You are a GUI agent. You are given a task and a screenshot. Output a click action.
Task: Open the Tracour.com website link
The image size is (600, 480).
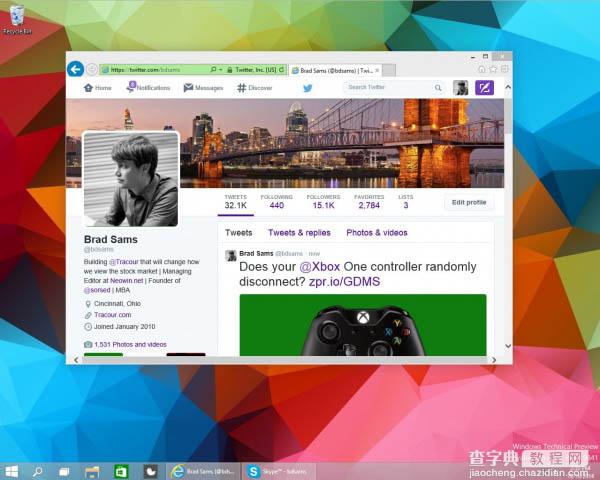[x=112, y=315]
